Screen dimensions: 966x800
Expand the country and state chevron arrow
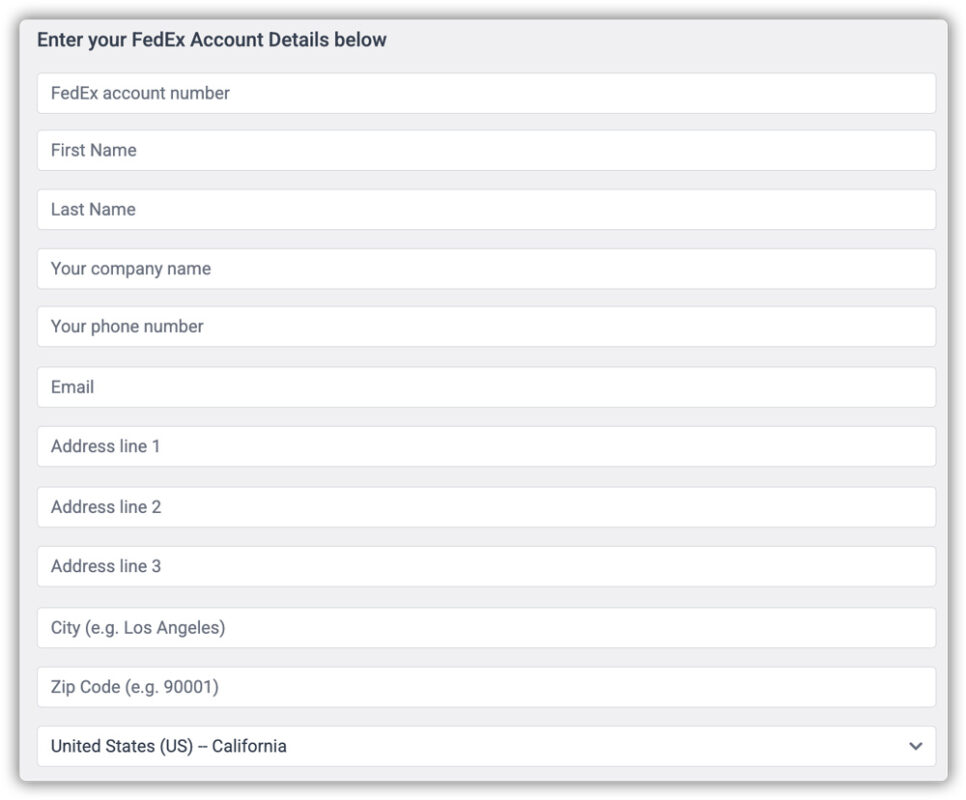(x=915, y=746)
